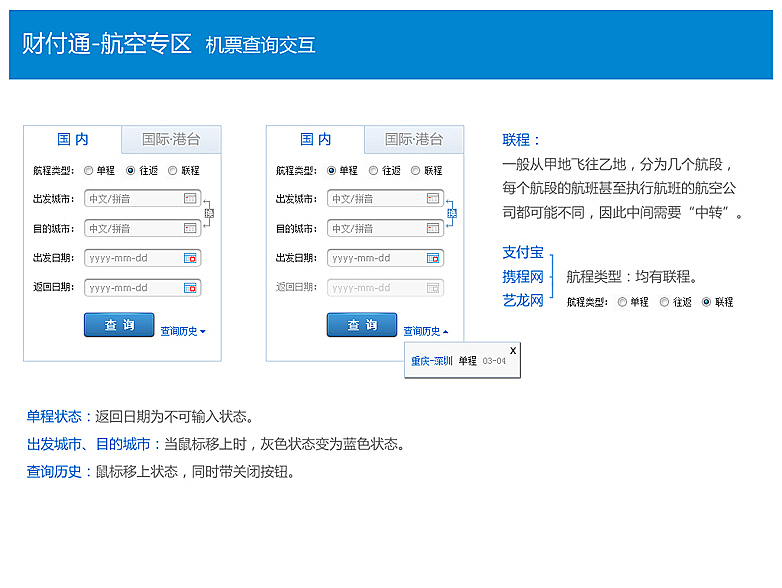
Task: Click disabled 返回日期 input in middle panel
Action: click(x=386, y=288)
